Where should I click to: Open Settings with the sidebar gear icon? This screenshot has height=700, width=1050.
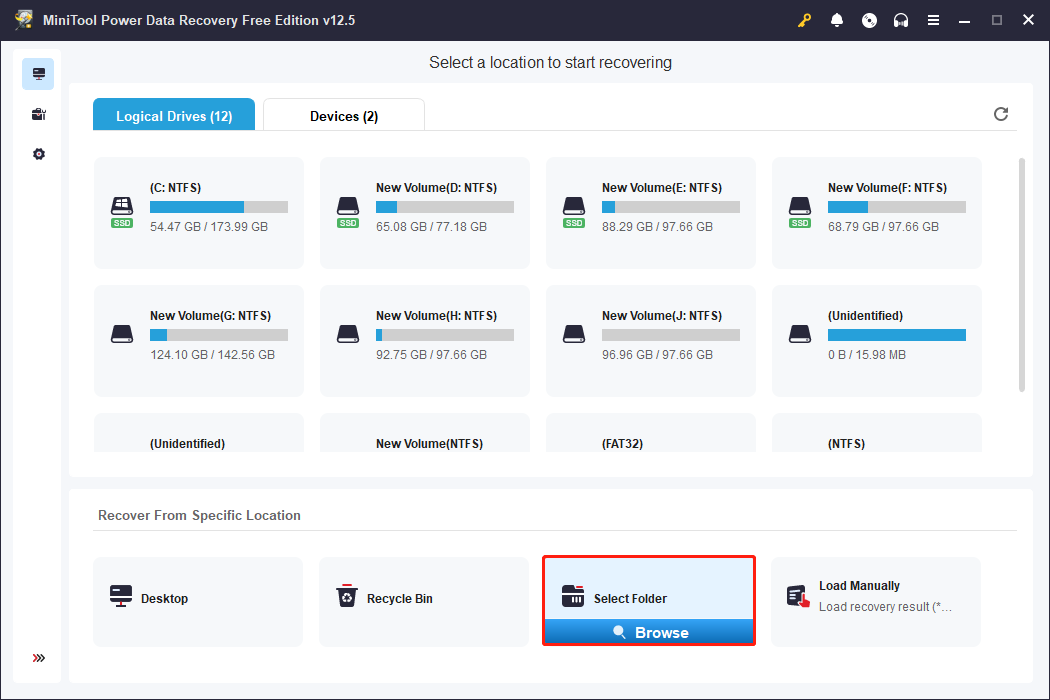(38, 153)
